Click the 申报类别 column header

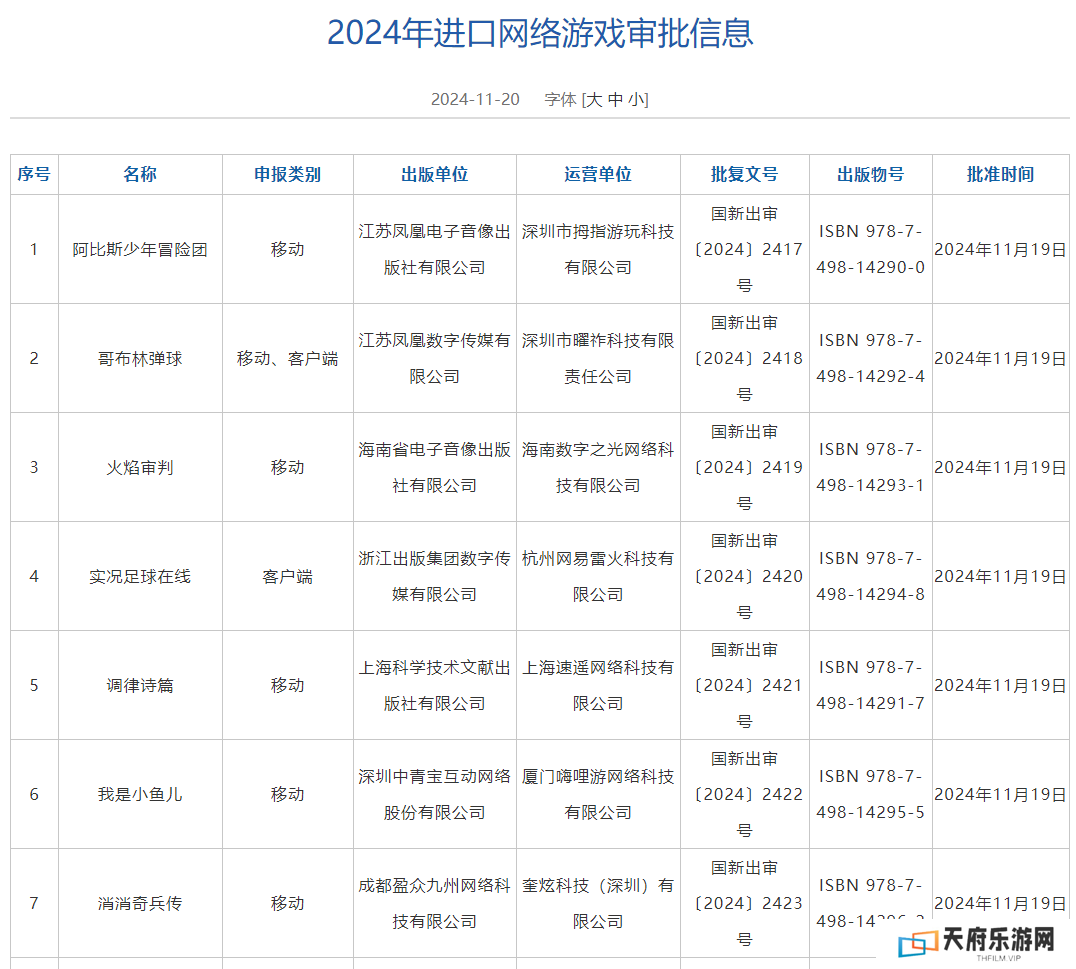click(x=287, y=174)
